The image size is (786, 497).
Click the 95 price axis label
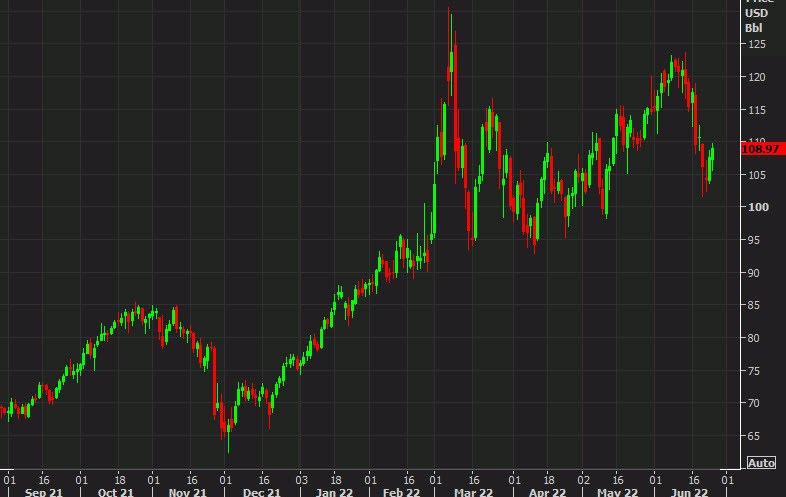(x=753, y=240)
